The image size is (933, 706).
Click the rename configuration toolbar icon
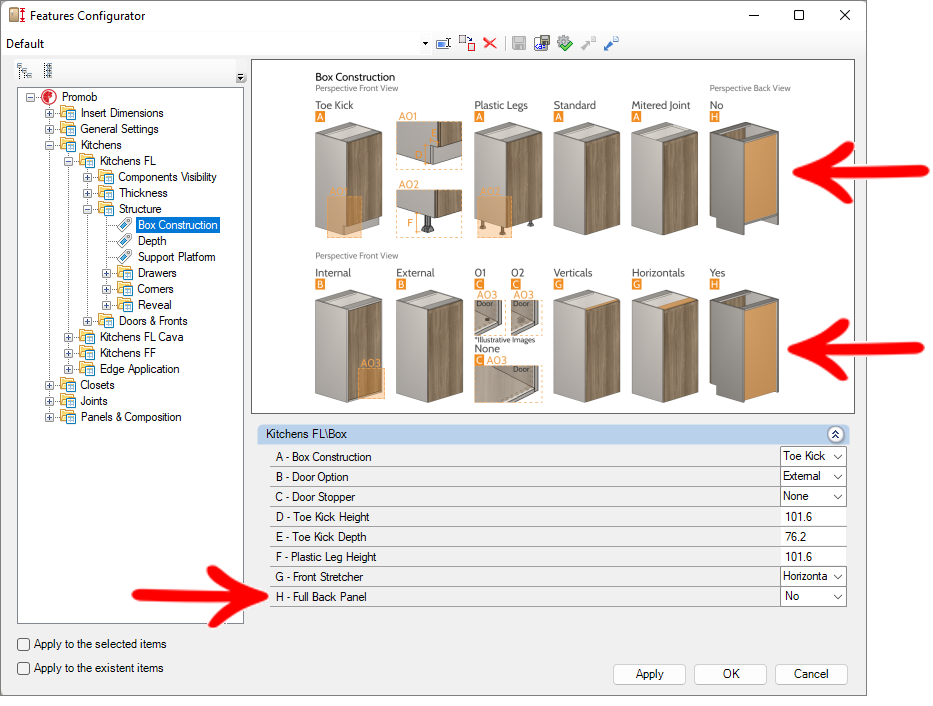[443, 43]
